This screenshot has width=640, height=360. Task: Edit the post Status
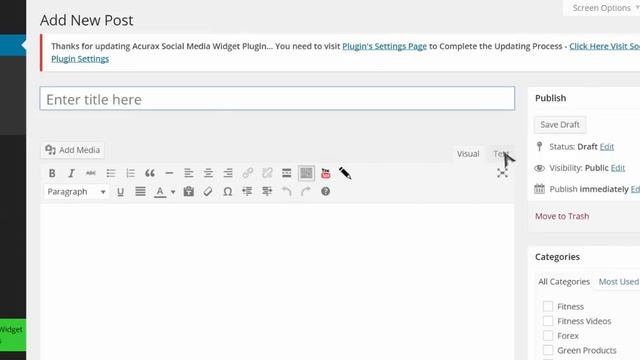(x=607, y=147)
